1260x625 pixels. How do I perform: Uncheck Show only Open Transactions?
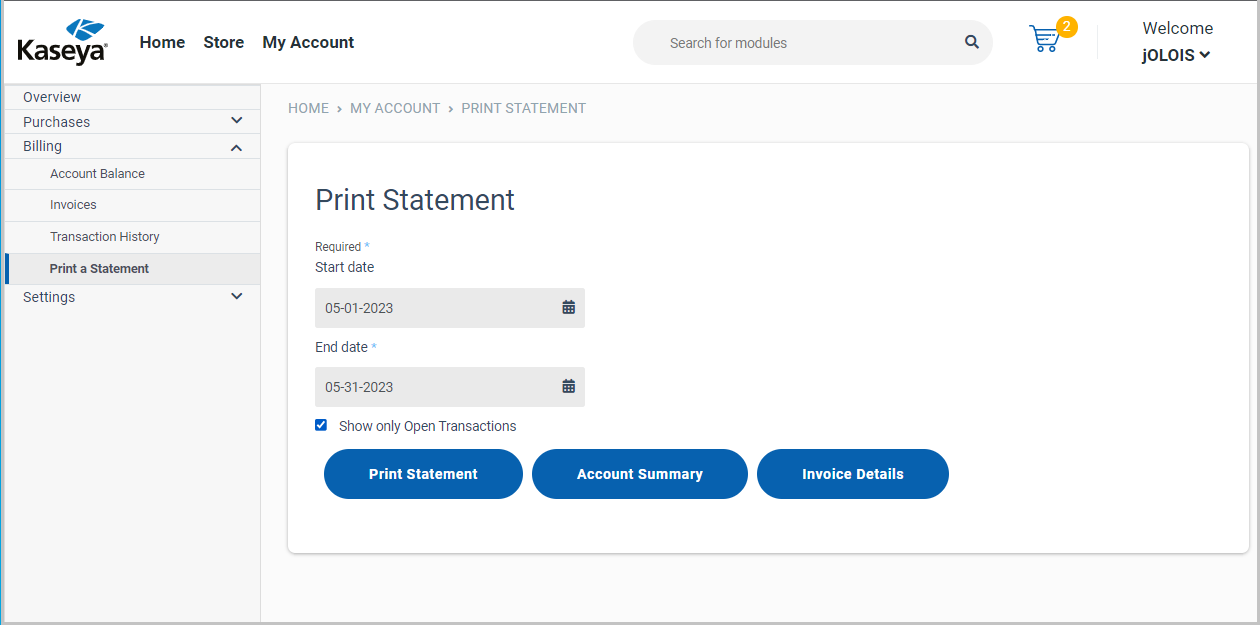pos(321,424)
